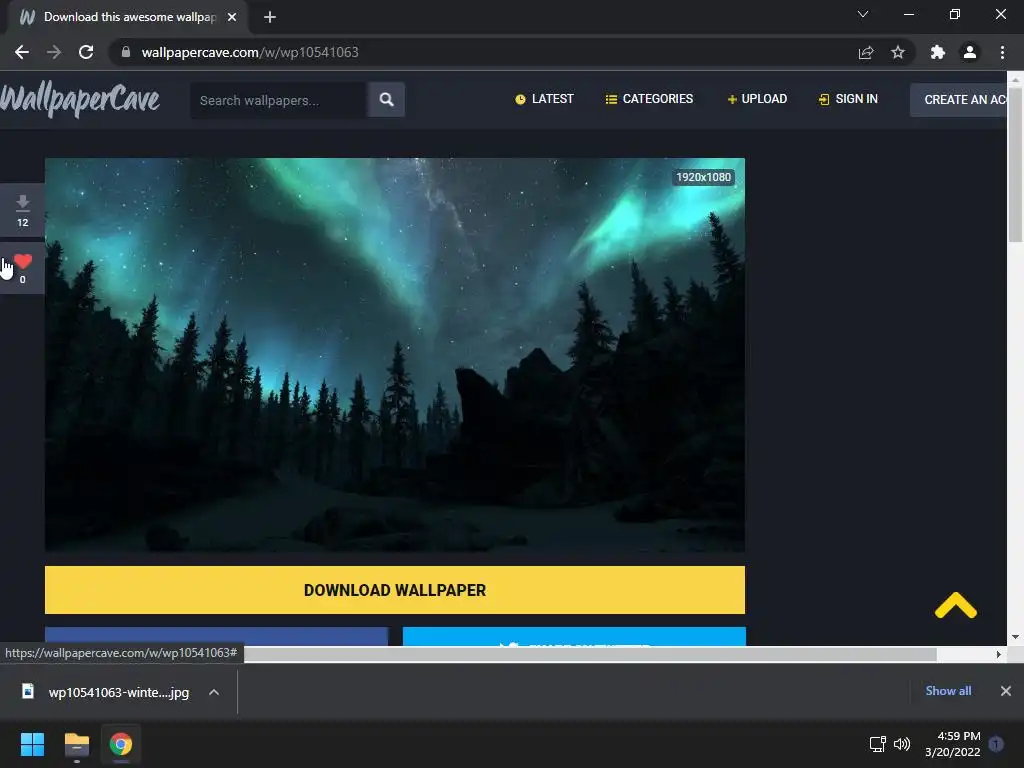The width and height of the screenshot is (1024, 768).
Task: Open the Chrome profile avatar
Action: [970, 52]
